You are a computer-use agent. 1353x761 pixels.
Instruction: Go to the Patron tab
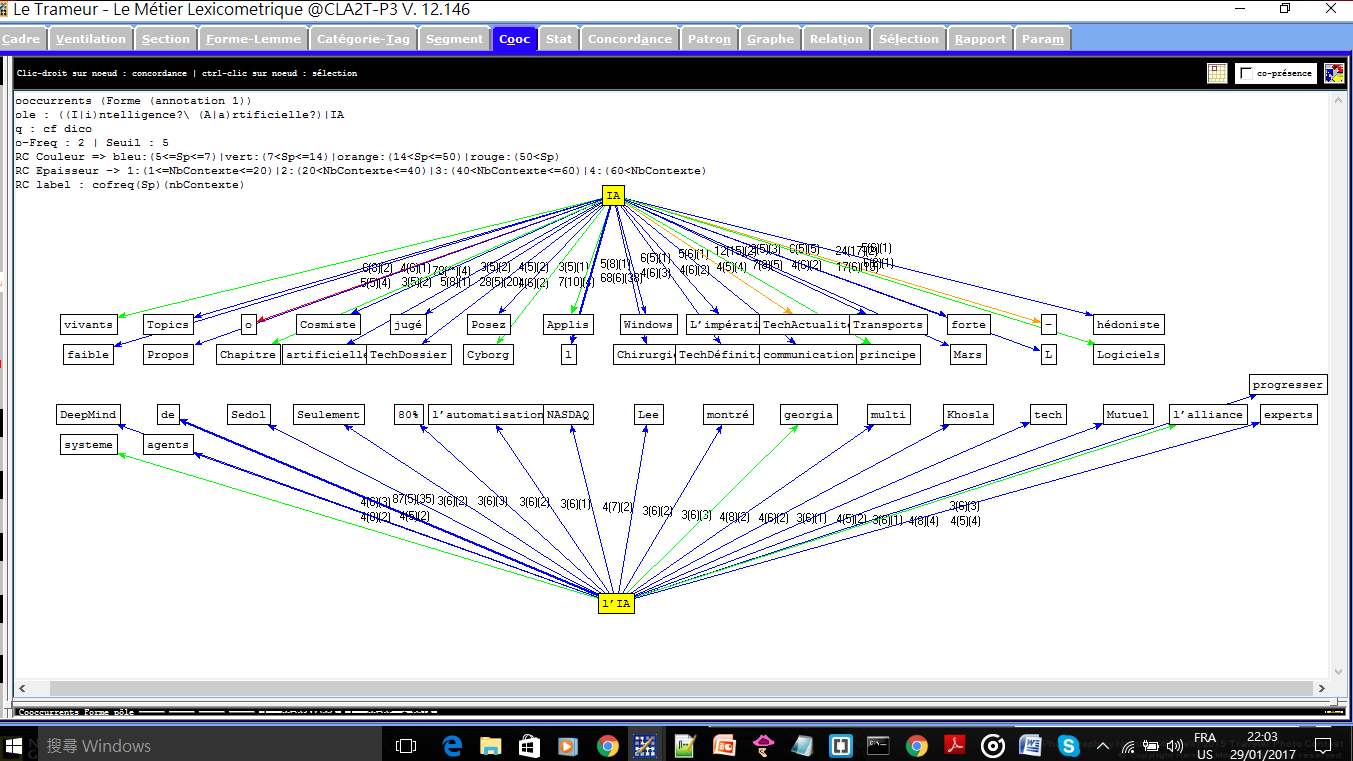710,39
